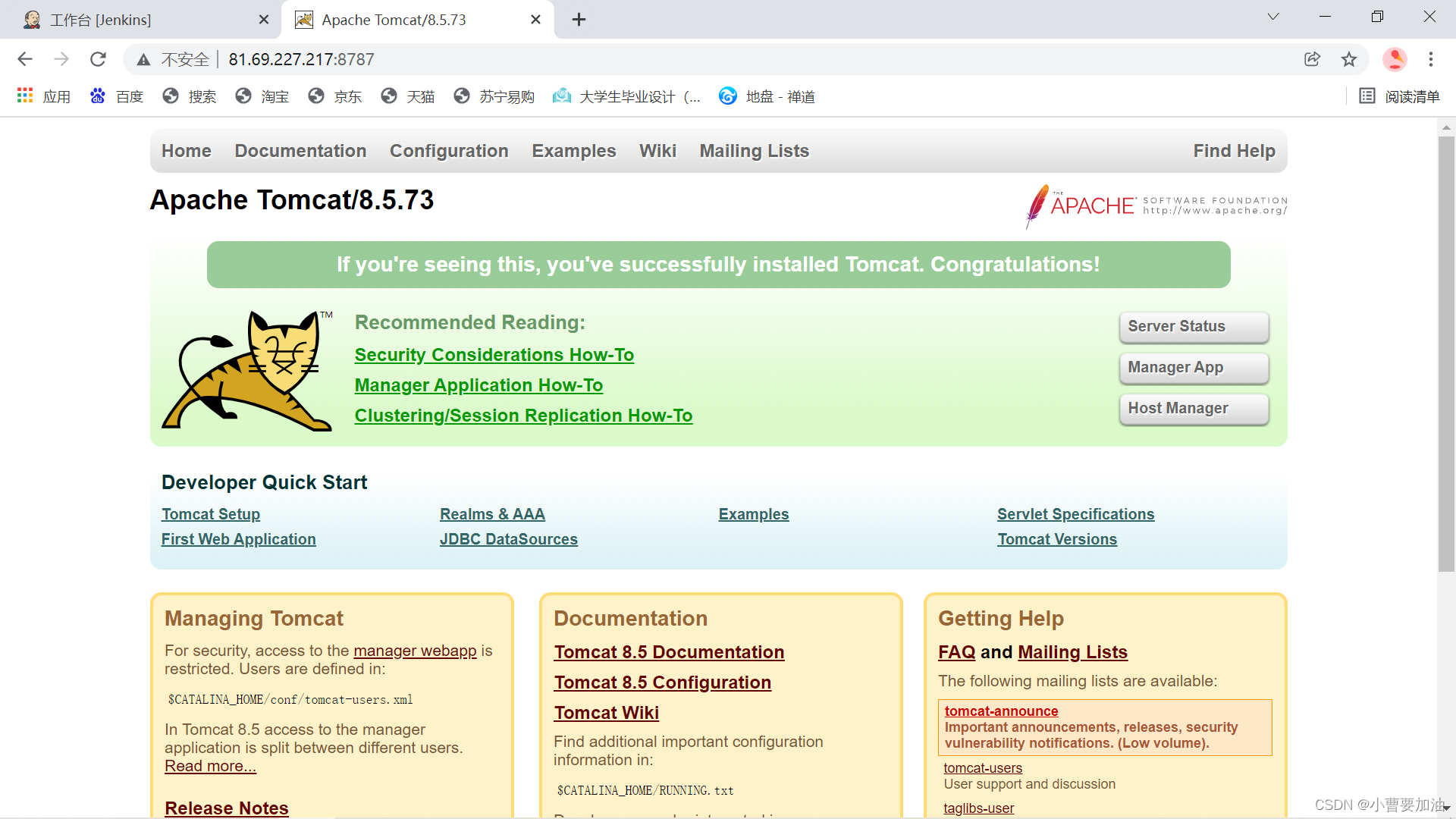Open the Tomcat 8.5 Documentation link
This screenshot has width=1456, height=819.
pyautogui.click(x=669, y=652)
